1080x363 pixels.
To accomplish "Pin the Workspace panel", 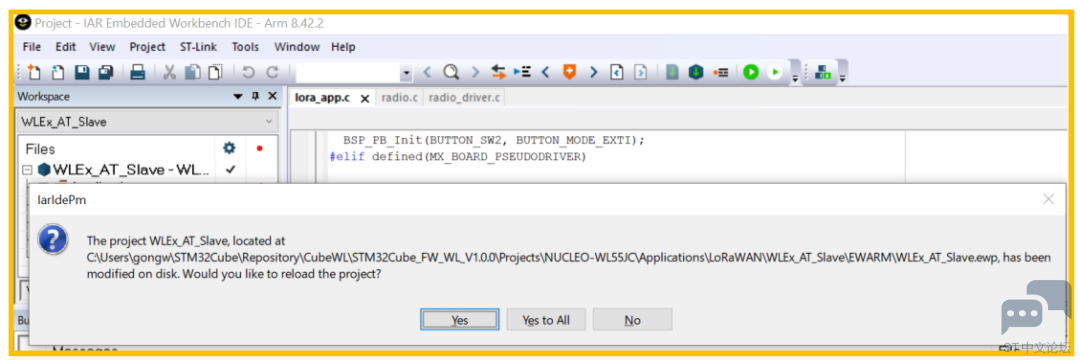I will click(x=256, y=96).
